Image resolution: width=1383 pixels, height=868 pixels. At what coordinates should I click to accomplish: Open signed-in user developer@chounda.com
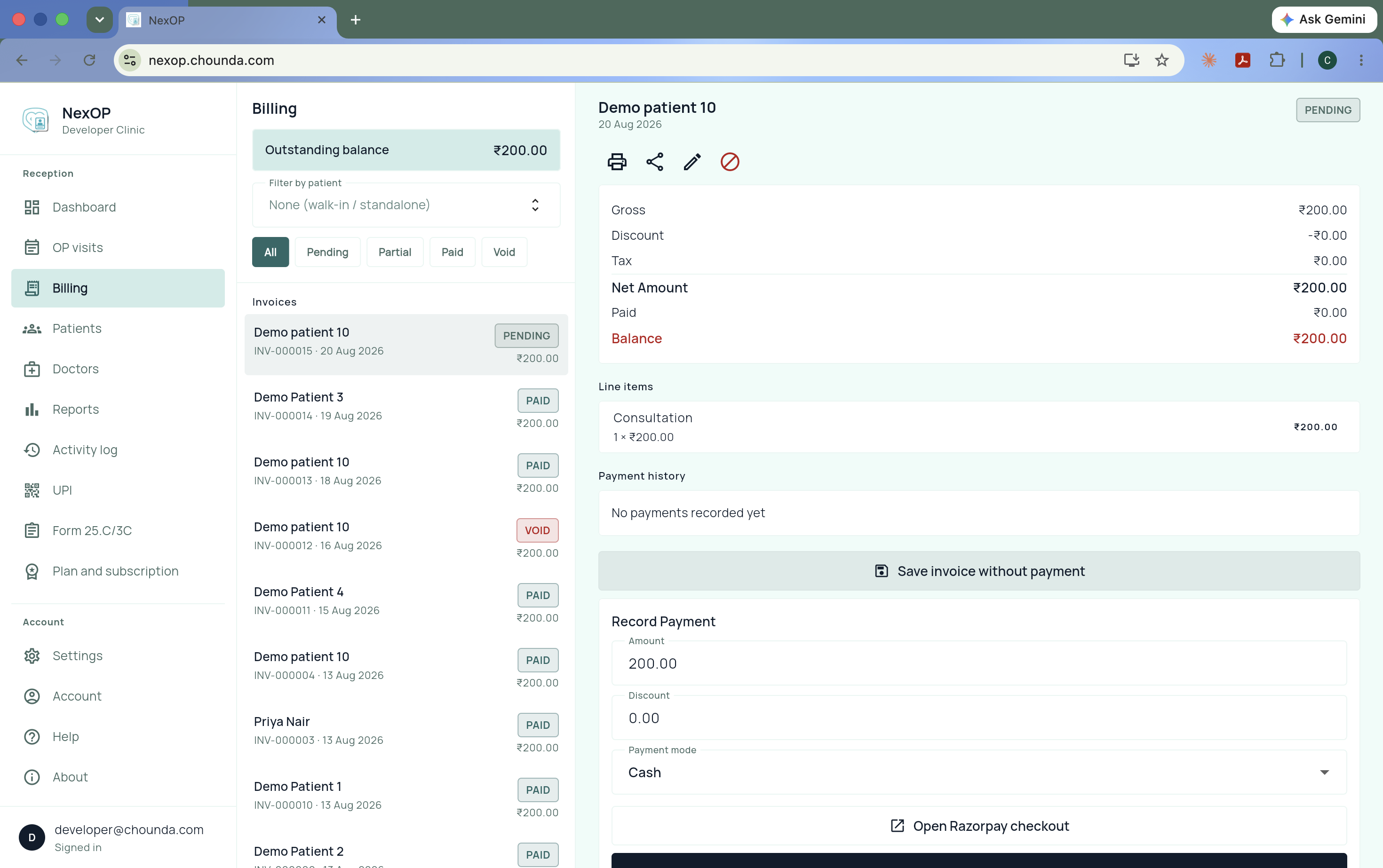coord(118,837)
